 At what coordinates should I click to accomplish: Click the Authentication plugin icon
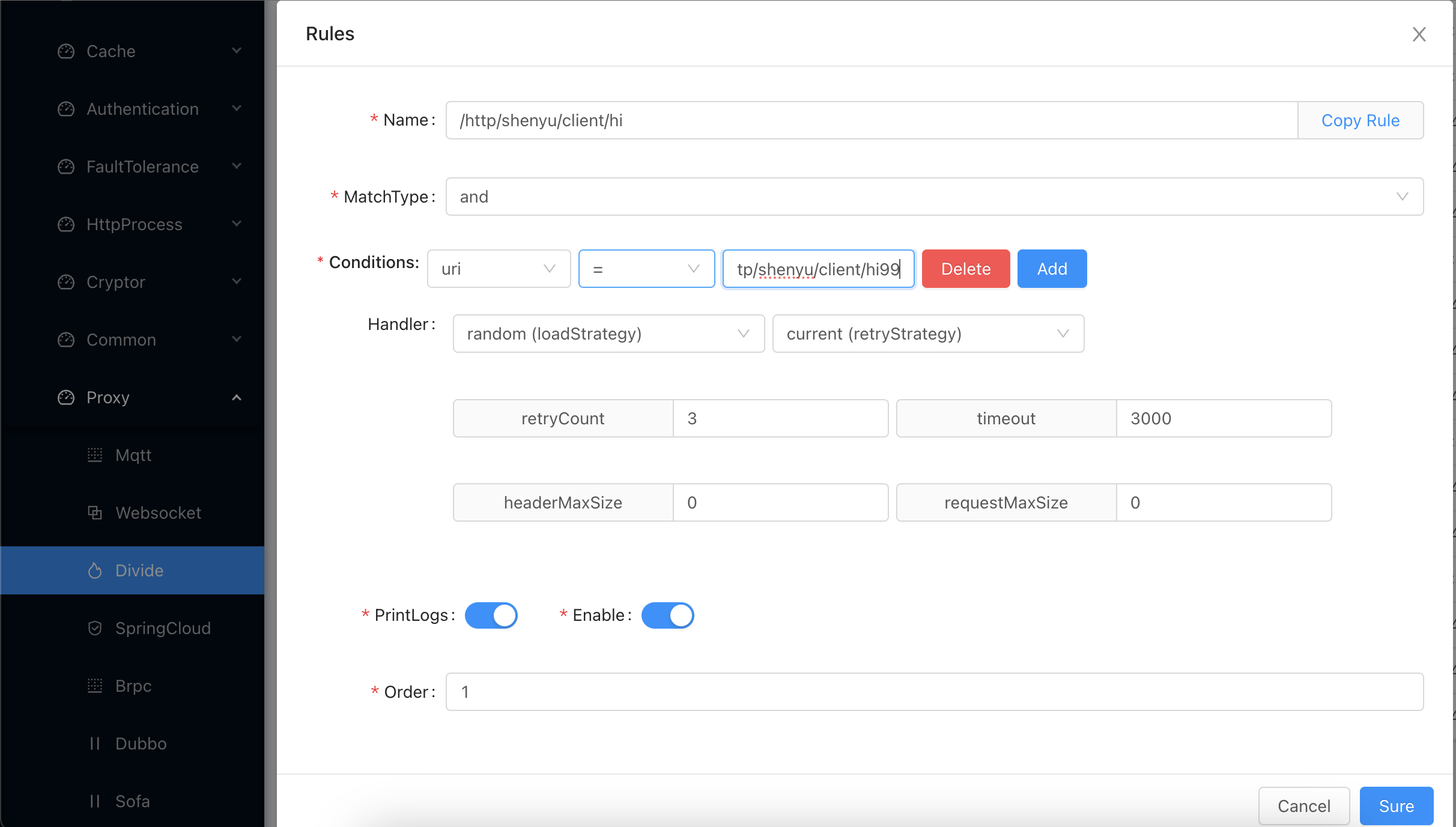point(66,109)
